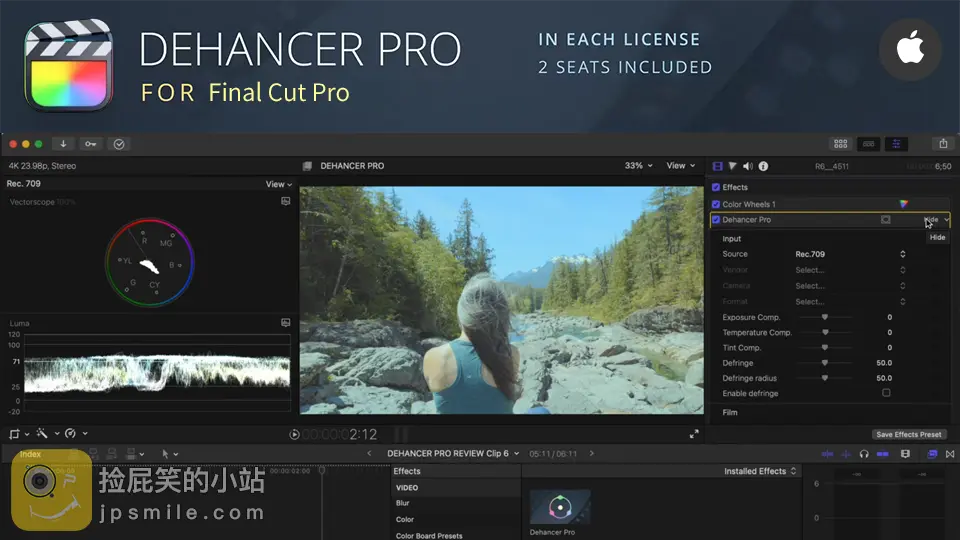Image resolution: width=960 pixels, height=540 pixels.
Task: Disable the Color Wheels 1 effect checkbox
Action: tap(716, 204)
